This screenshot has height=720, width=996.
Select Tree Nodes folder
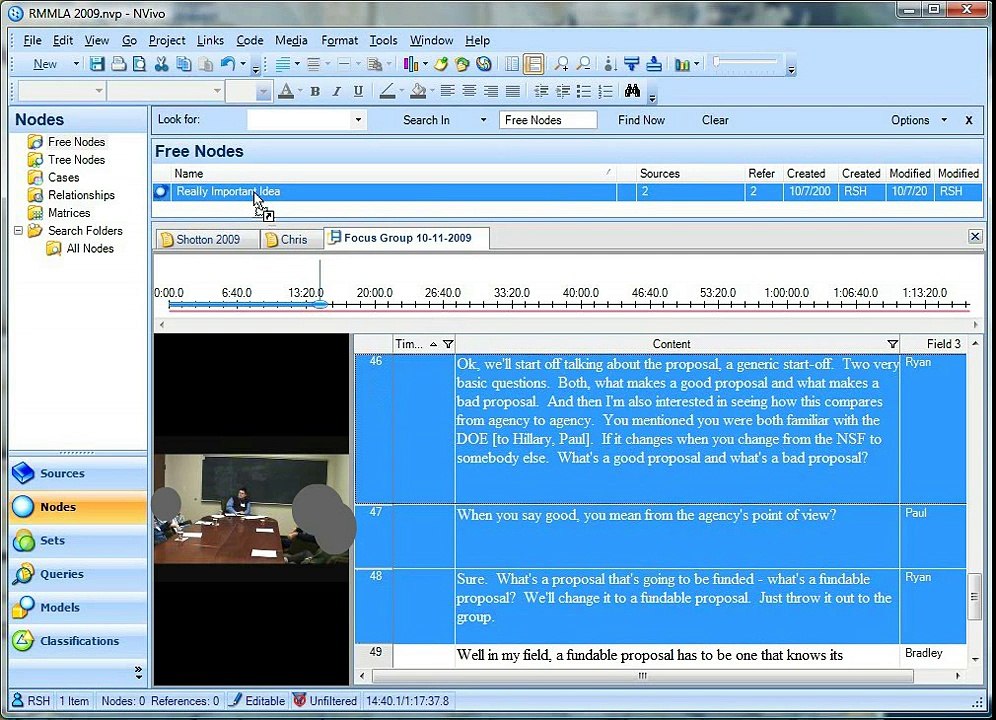tap(76, 160)
